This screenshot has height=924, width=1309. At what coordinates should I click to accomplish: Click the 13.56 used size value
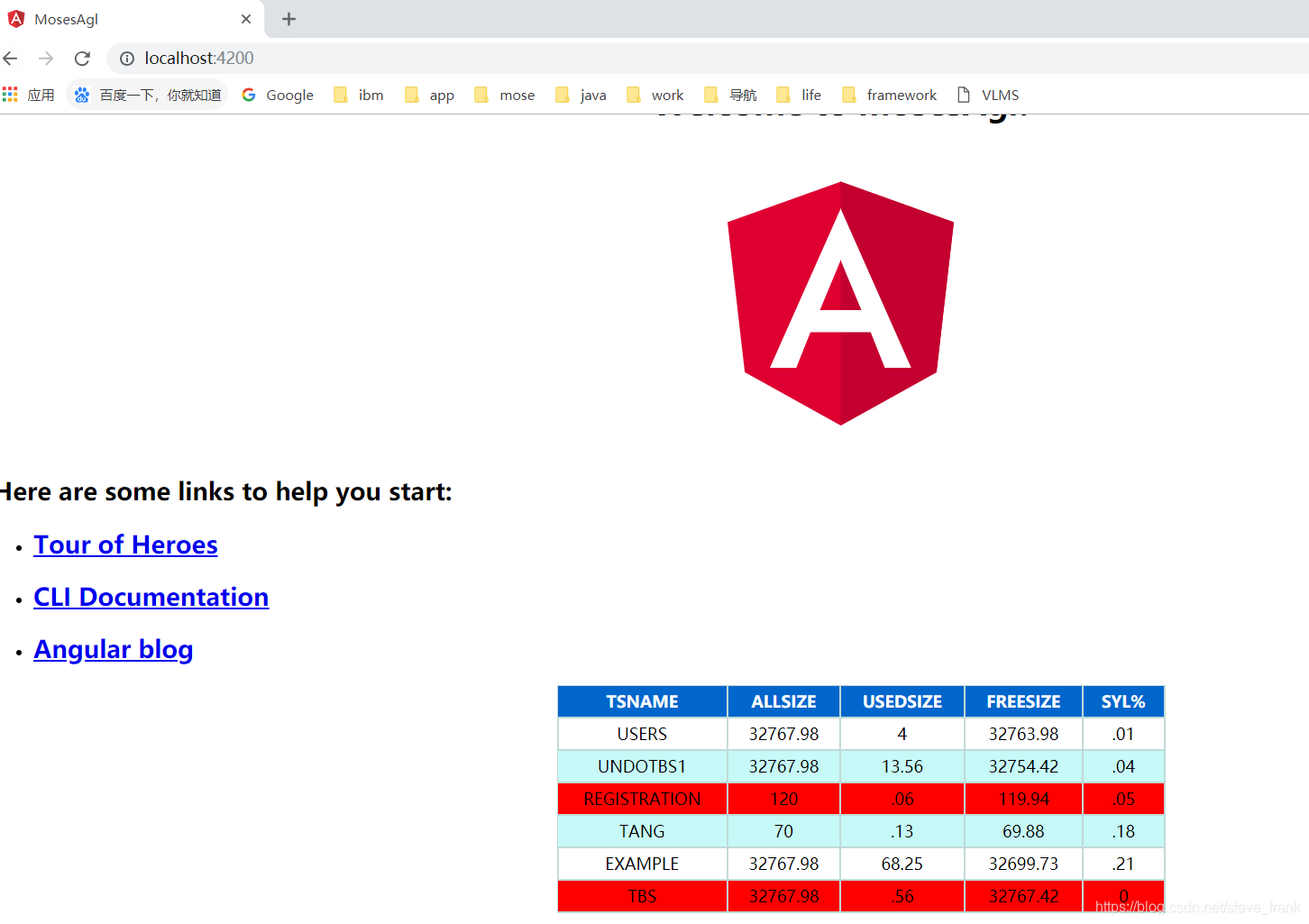tap(902, 766)
